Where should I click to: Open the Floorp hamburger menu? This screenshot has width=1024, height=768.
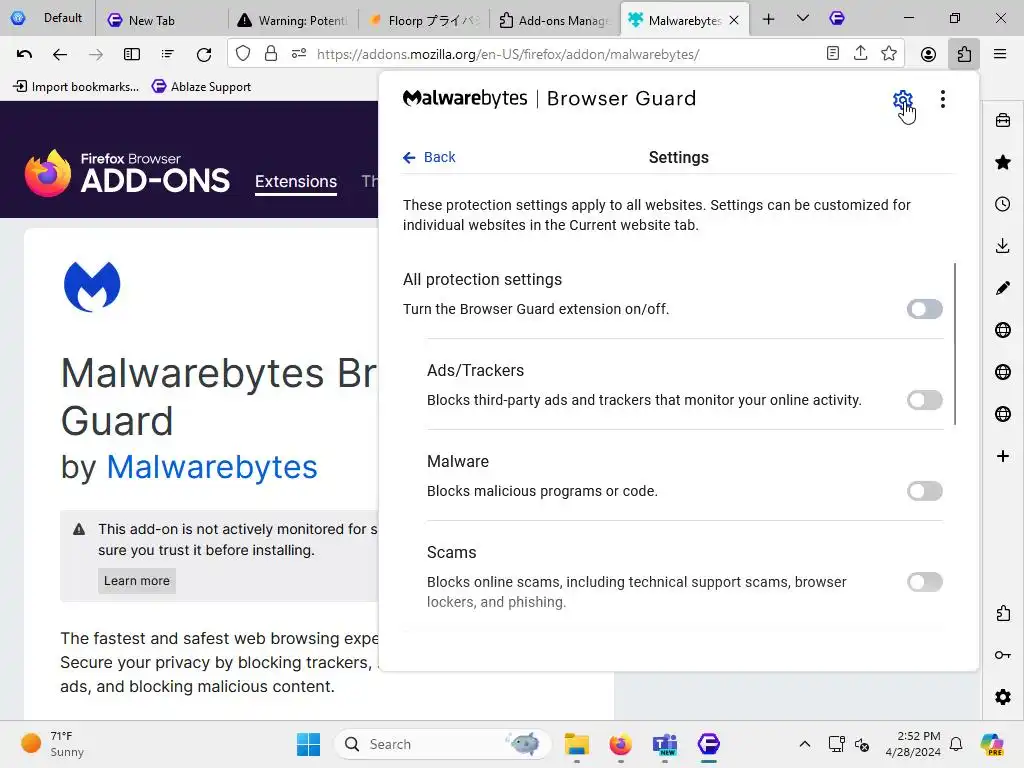1000,54
